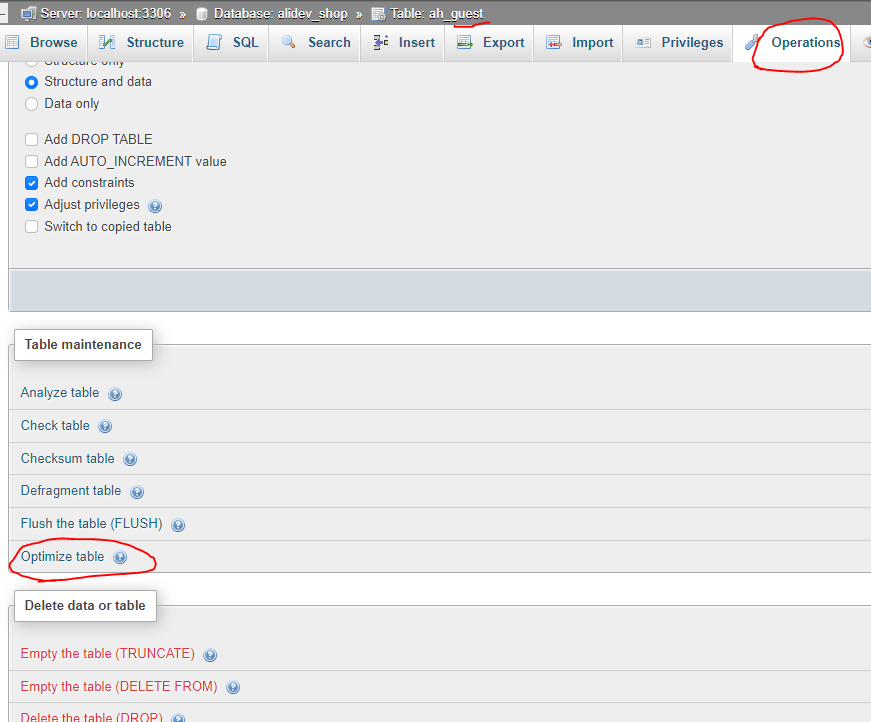This screenshot has height=722, width=871.
Task: Open help icon beside Checksum table
Action: coord(130,459)
